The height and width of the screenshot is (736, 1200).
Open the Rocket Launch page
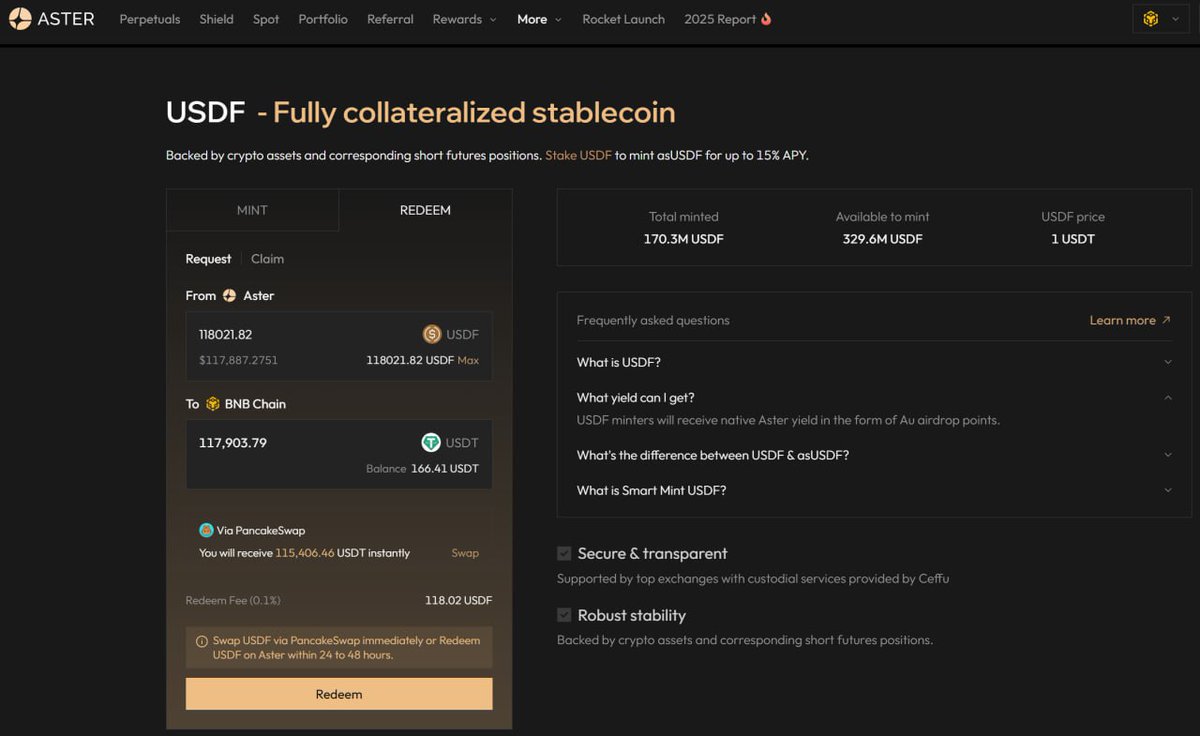click(x=623, y=19)
